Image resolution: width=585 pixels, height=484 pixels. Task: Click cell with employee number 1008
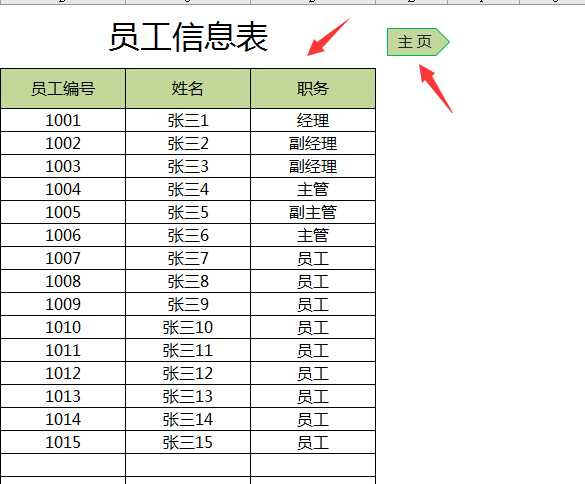(x=63, y=281)
